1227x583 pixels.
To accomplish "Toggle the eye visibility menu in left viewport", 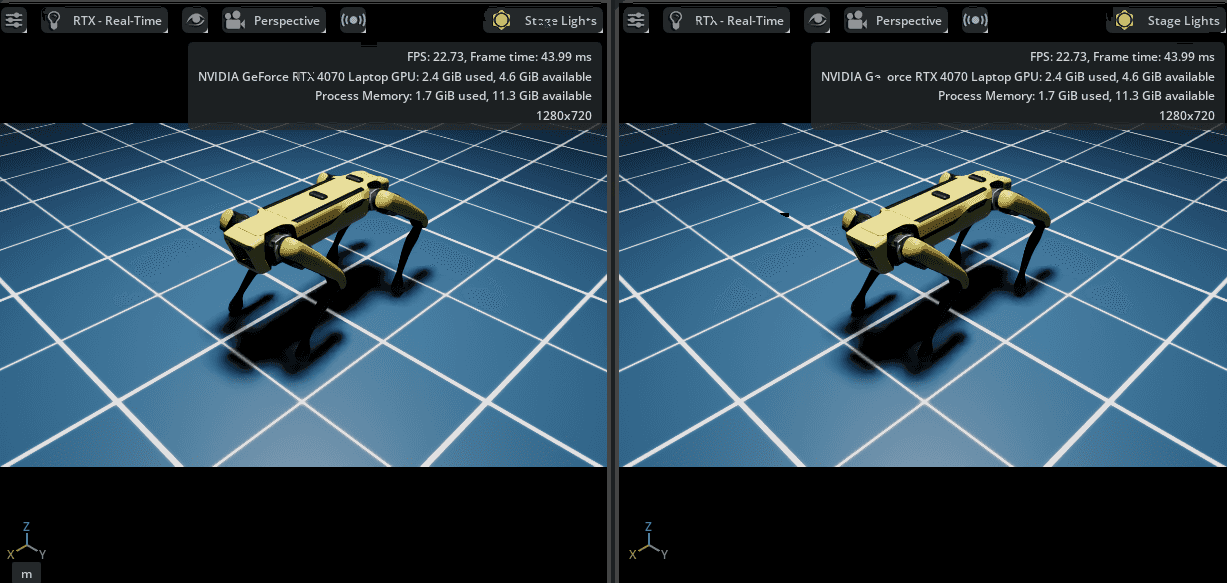I will tap(196, 20).
